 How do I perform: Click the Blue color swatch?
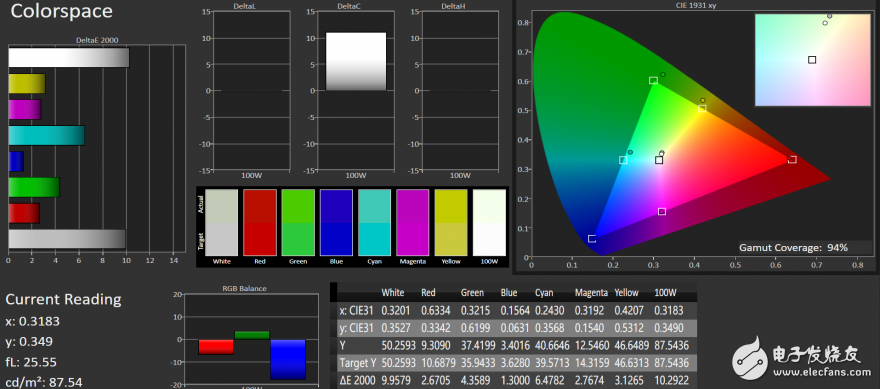(336, 223)
